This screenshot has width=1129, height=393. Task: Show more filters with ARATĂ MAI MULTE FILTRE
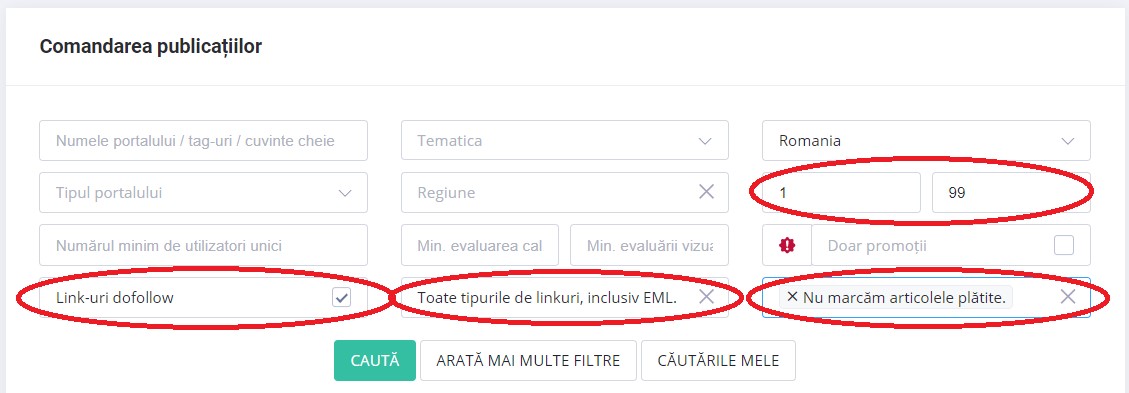click(x=528, y=361)
